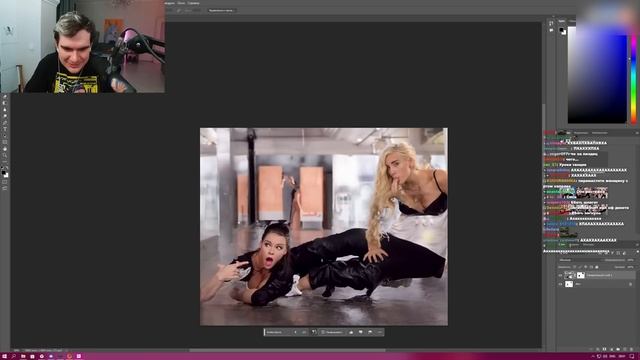Click the lock icon on the Background layer
The image size is (640, 360).
point(631,284)
